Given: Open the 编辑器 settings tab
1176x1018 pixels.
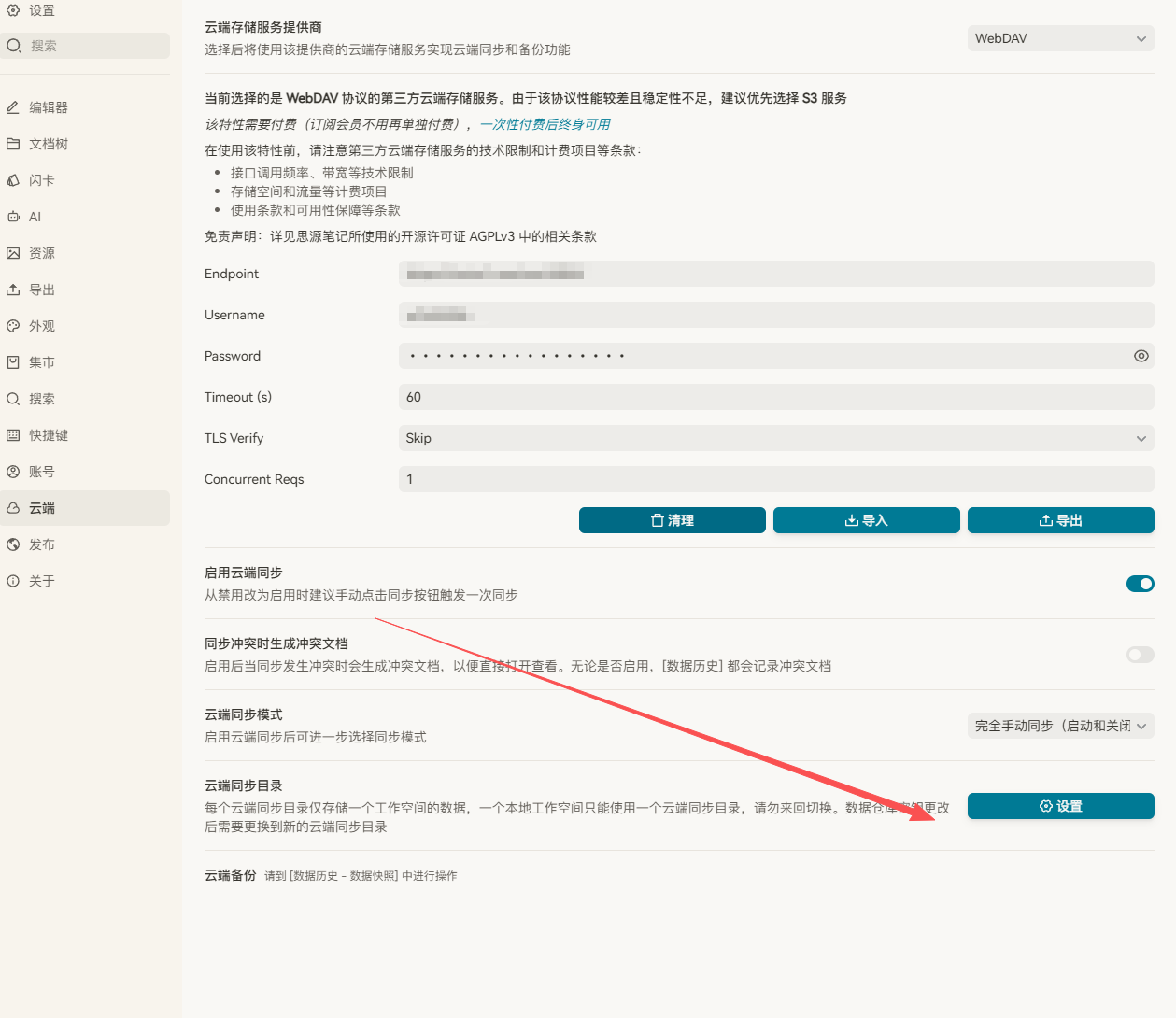Looking at the screenshot, I should pyautogui.click(x=85, y=107).
